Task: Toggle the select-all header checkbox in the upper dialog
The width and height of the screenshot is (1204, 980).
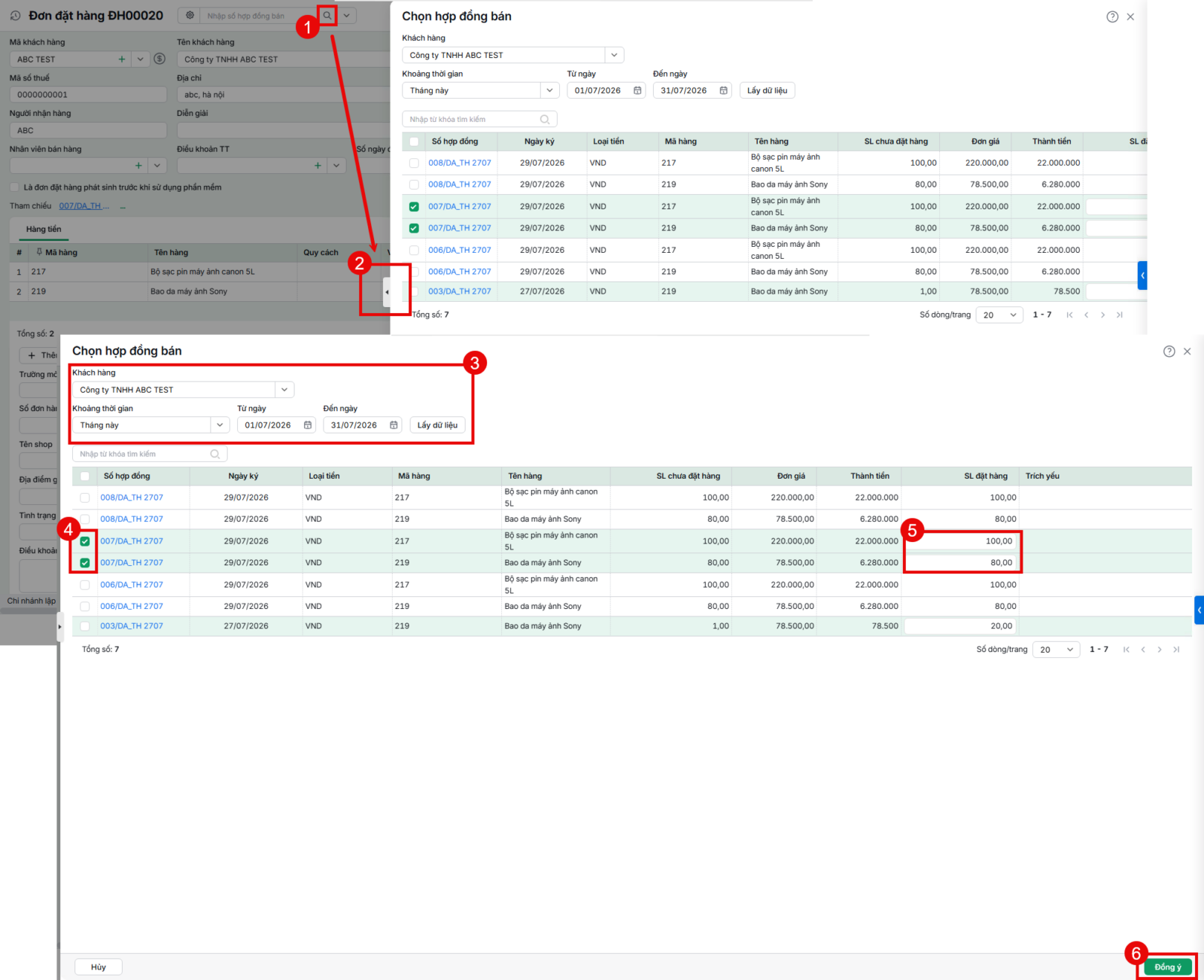Action: point(414,142)
